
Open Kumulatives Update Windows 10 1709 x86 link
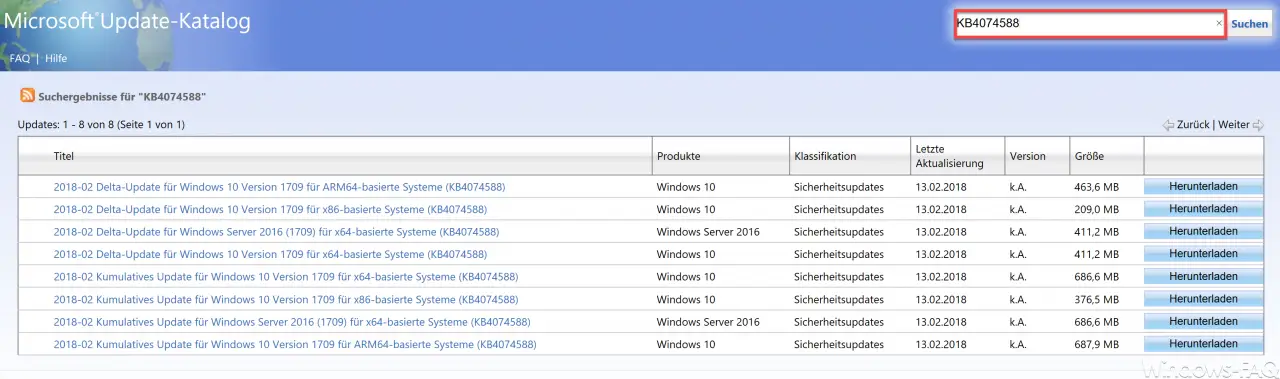(286, 299)
